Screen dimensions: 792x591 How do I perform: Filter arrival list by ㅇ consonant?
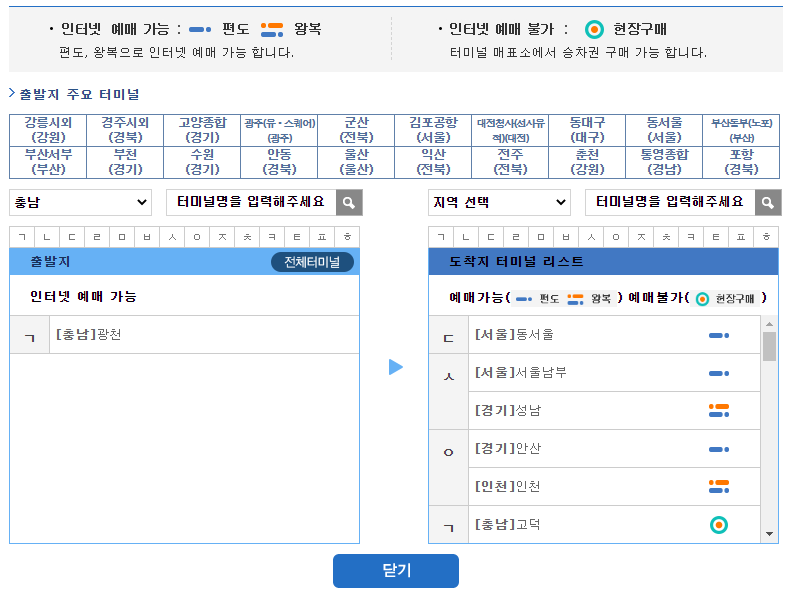point(616,237)
